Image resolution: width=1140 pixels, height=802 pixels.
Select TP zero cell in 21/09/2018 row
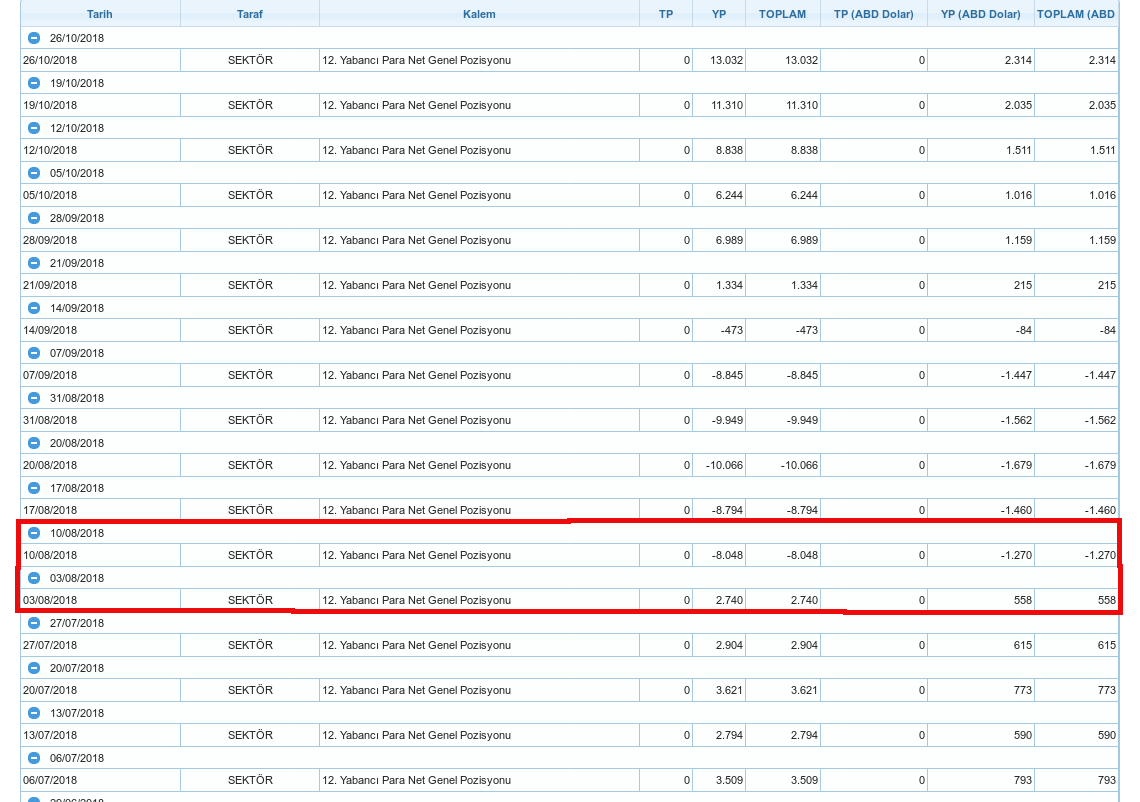pos(666,286)
